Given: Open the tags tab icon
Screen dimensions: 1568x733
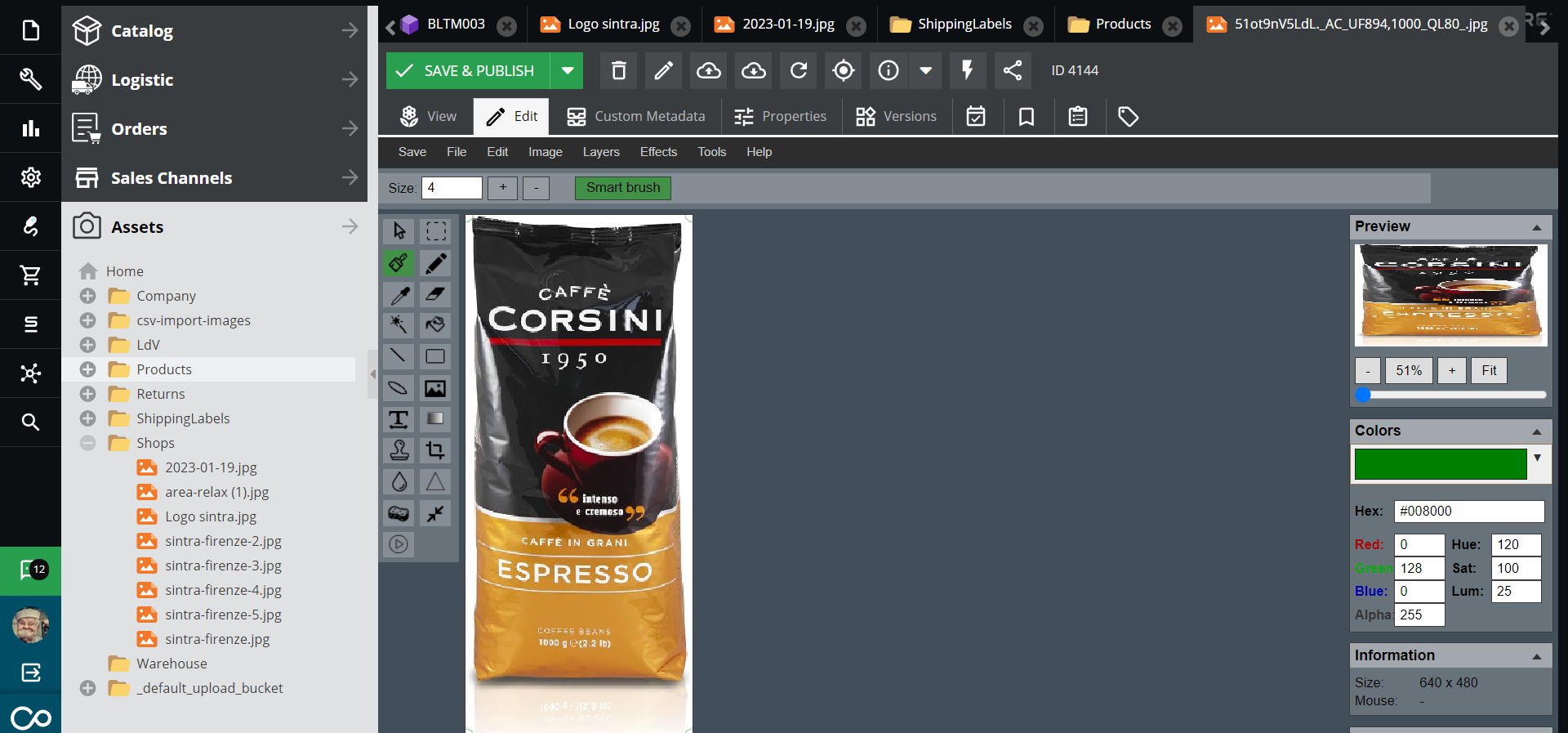Looking at the screenshot, I should click(x=1129, y=117).
